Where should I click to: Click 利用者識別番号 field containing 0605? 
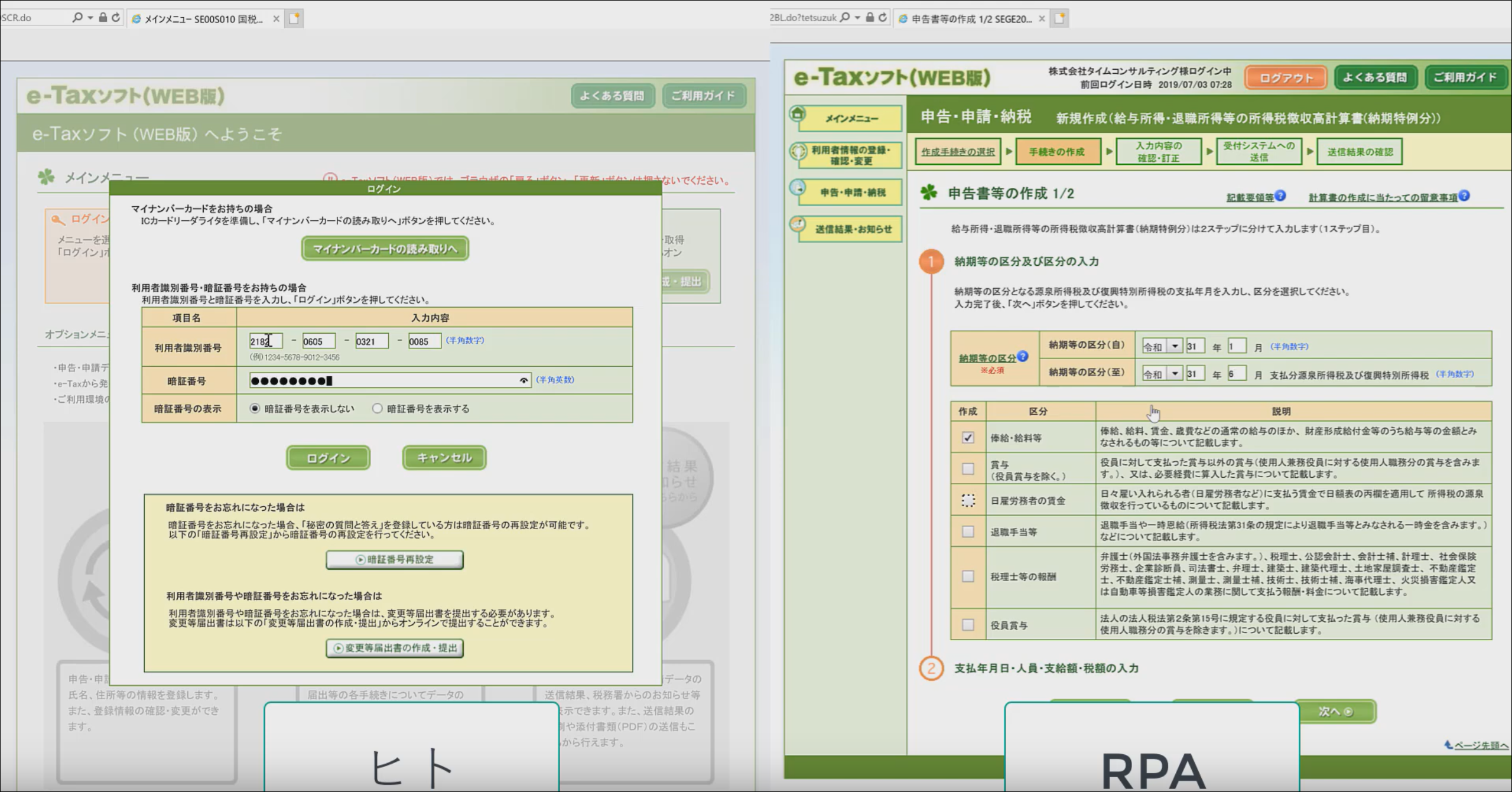318,341
